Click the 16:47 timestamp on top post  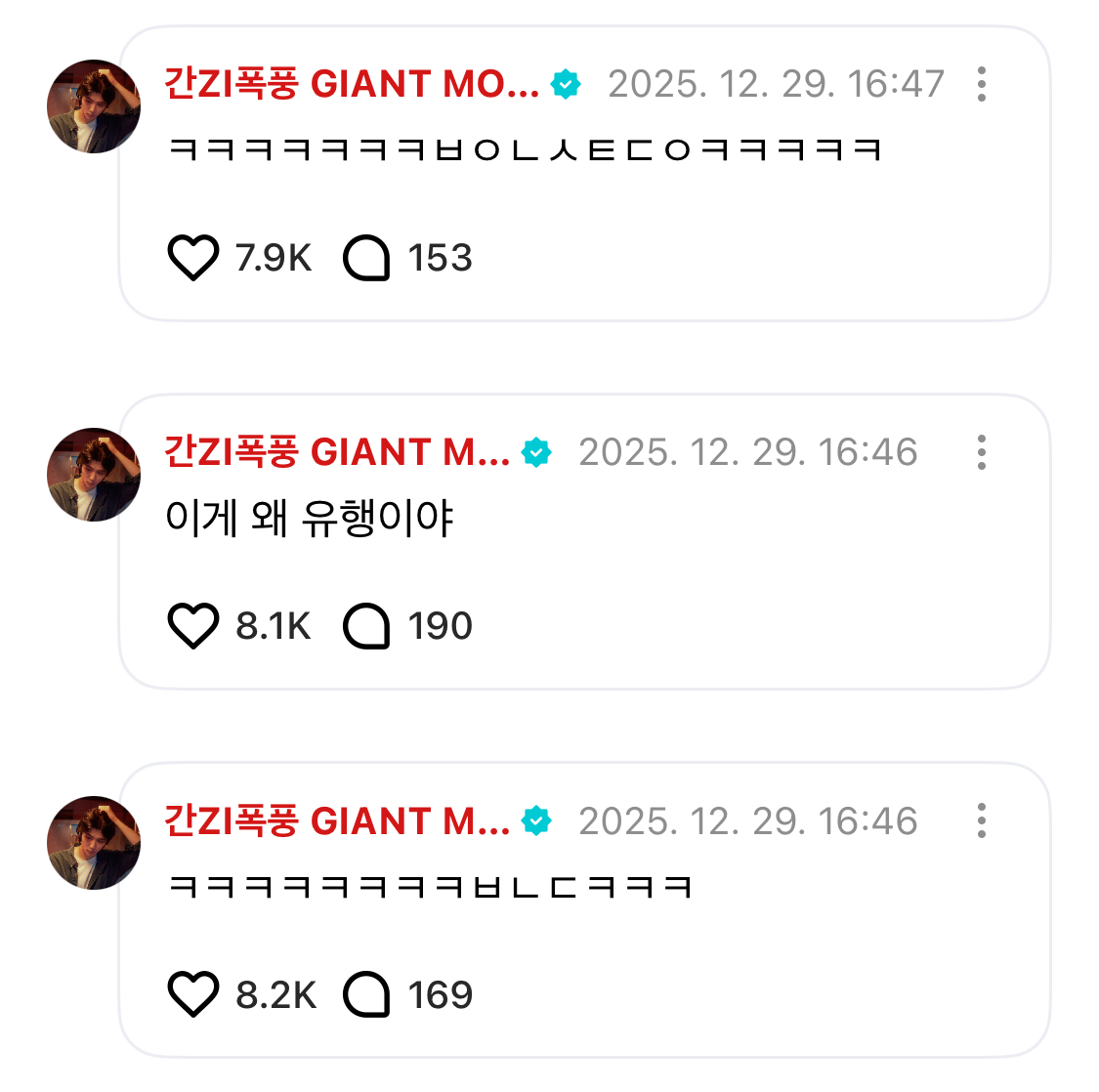tap(776, 85)
